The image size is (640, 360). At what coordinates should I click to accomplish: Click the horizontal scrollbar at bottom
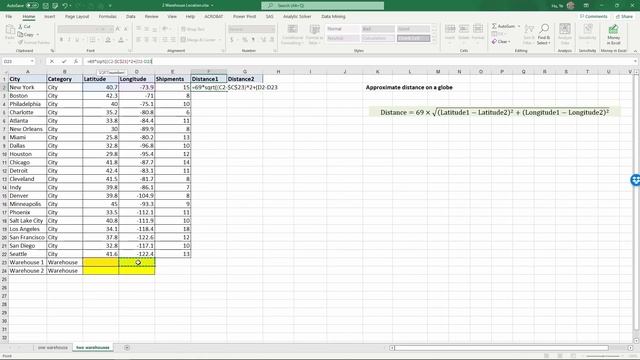[x=501, y=348]
